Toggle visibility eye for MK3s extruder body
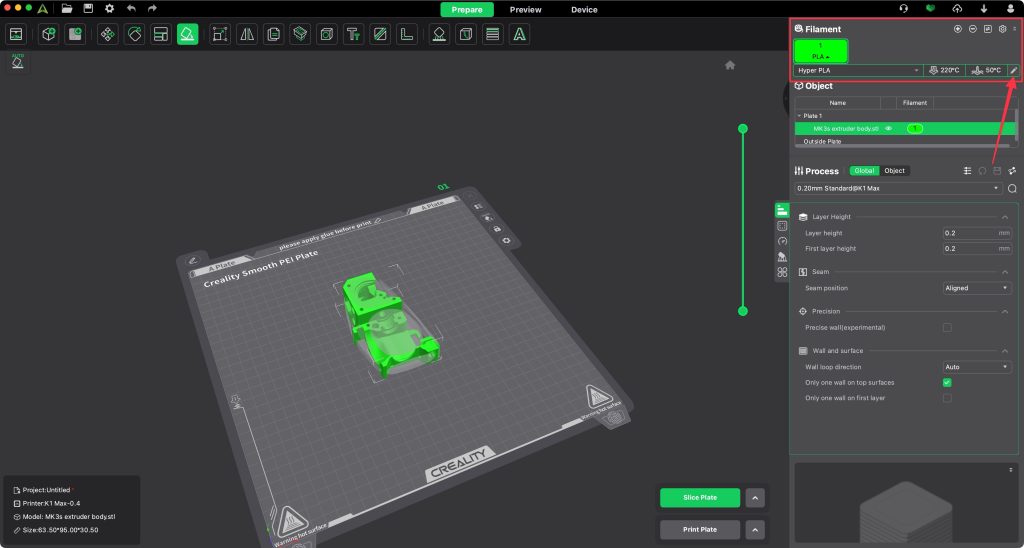The height and width of the screenshot is (548, 1024). point(888,129)
